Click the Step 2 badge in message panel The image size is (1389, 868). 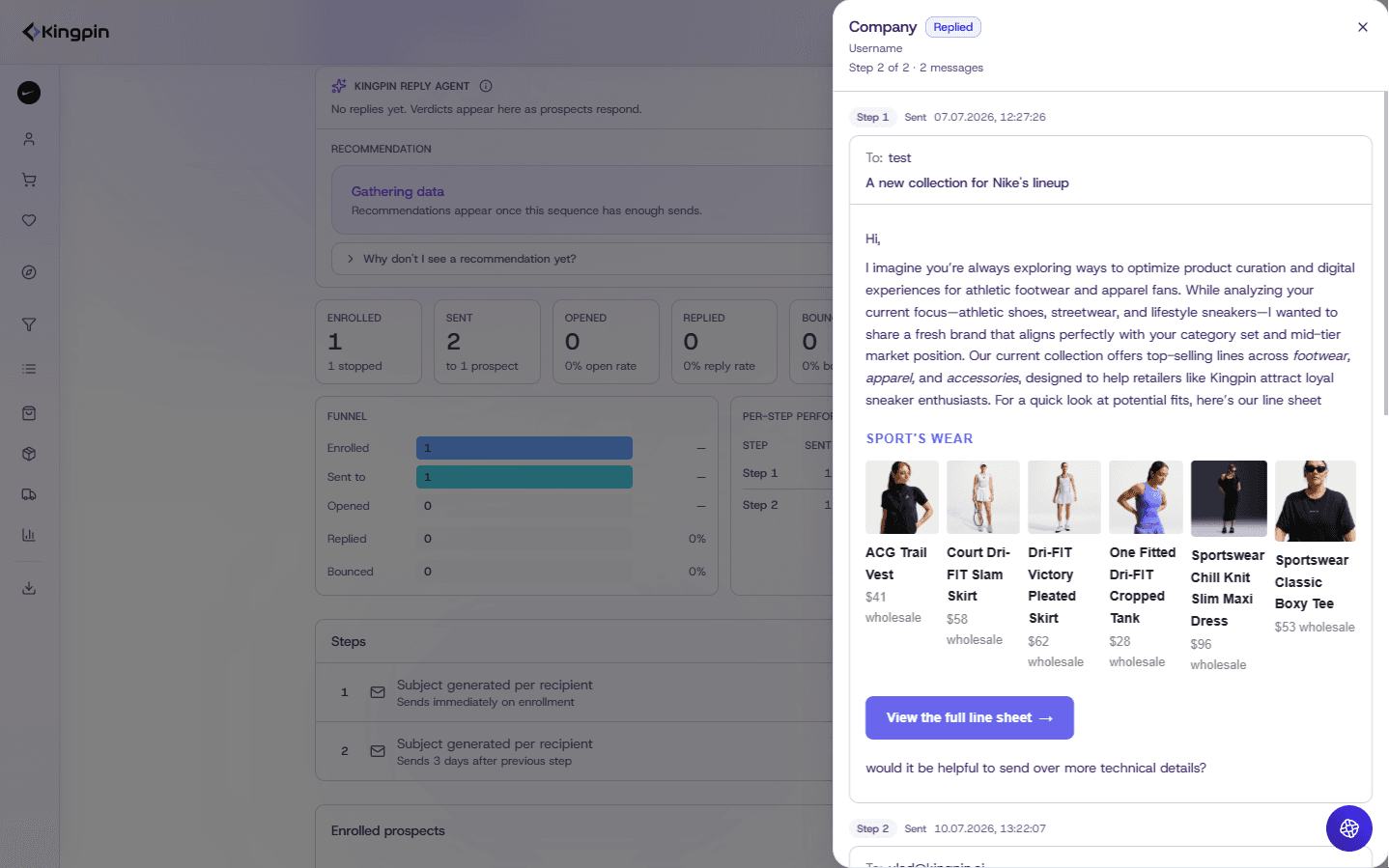coord(872,828)
